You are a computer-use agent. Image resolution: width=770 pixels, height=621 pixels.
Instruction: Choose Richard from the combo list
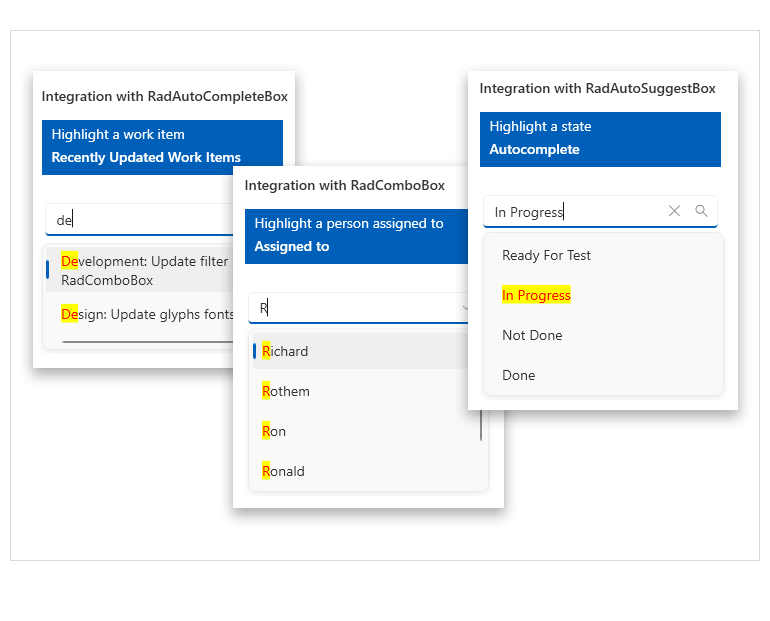point(360,351)
